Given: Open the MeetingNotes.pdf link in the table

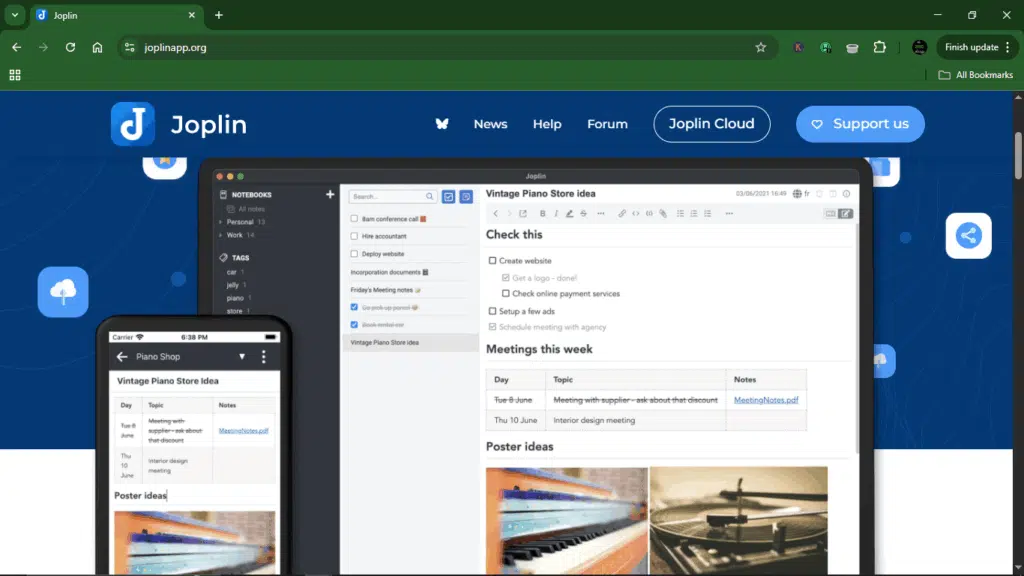Looking at the screenshot, I should tap(766, 400).
